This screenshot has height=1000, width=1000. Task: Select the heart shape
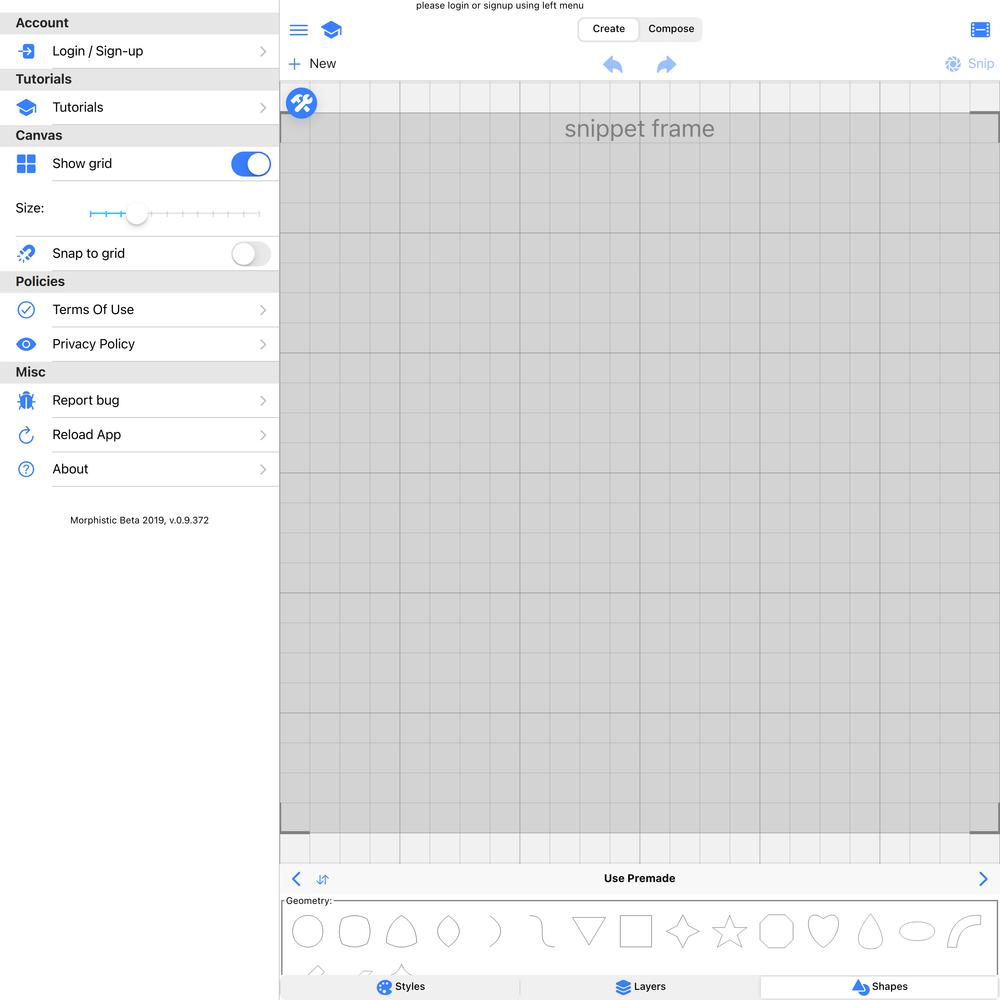(823, 931)
